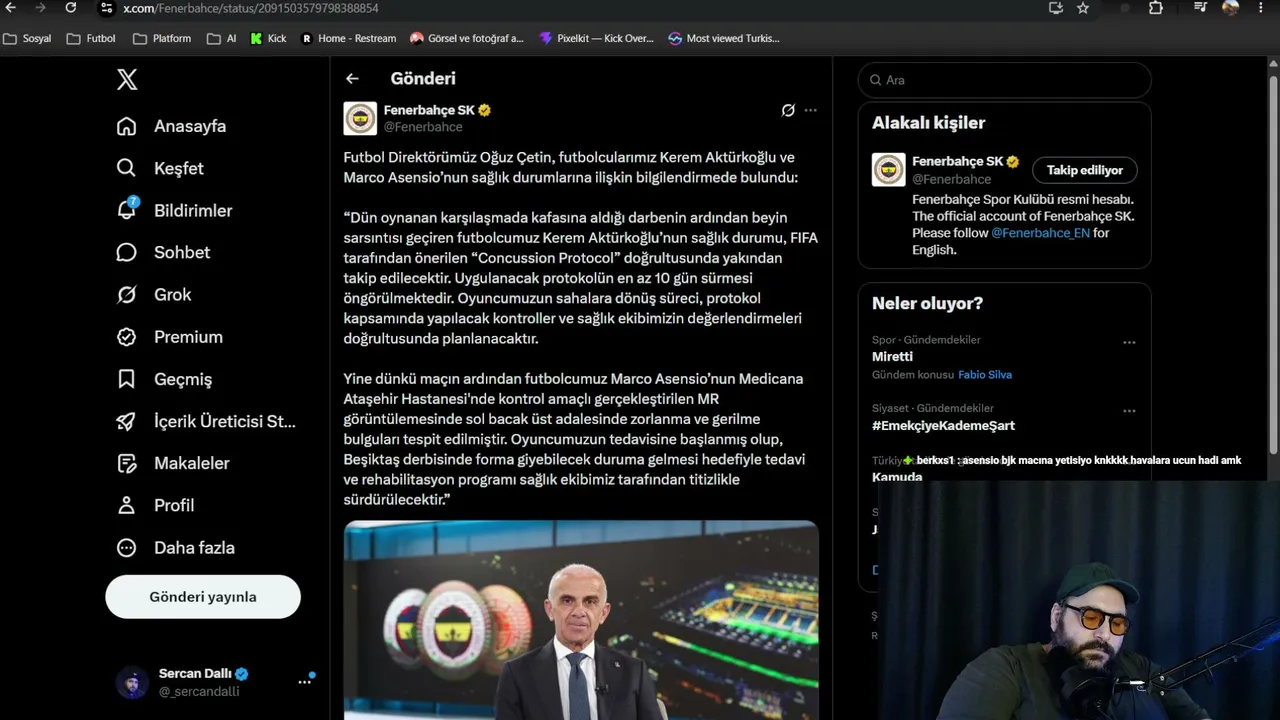Open the Premium page

[x=169, y=337]
